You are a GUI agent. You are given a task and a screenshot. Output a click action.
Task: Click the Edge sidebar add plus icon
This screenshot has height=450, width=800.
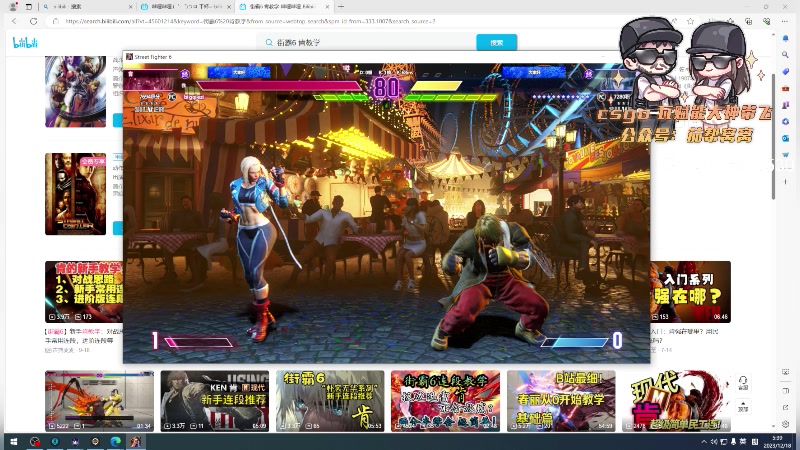[786, 182]
